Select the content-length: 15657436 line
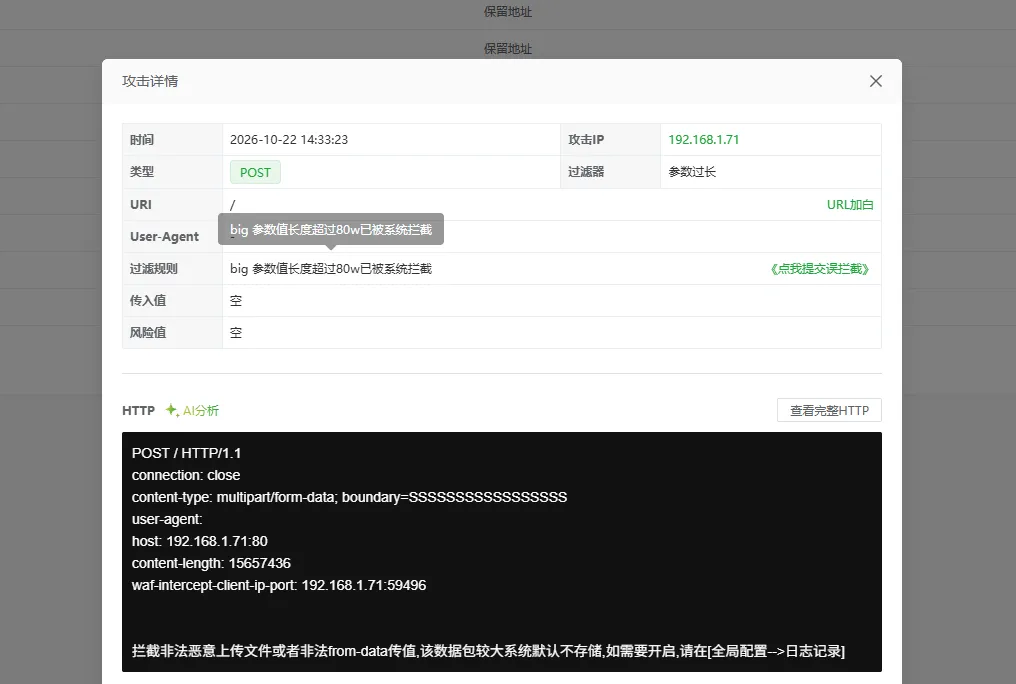This screenshot has height=684, width=1016. coord(211,563)
